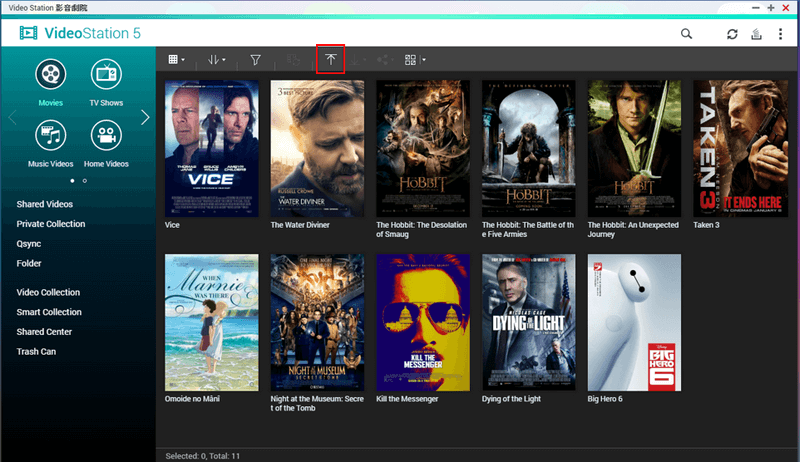Minimize the Video Station window
Image resolution: width=800 pixels, height=462 pixels.
coord(756,8)
